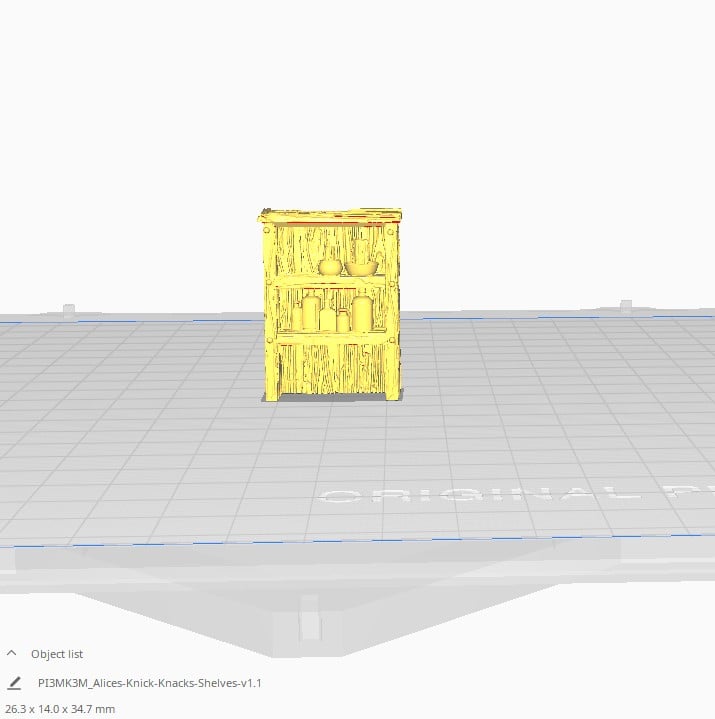
Task: Click the Object list heading
Action: [57, 654]
